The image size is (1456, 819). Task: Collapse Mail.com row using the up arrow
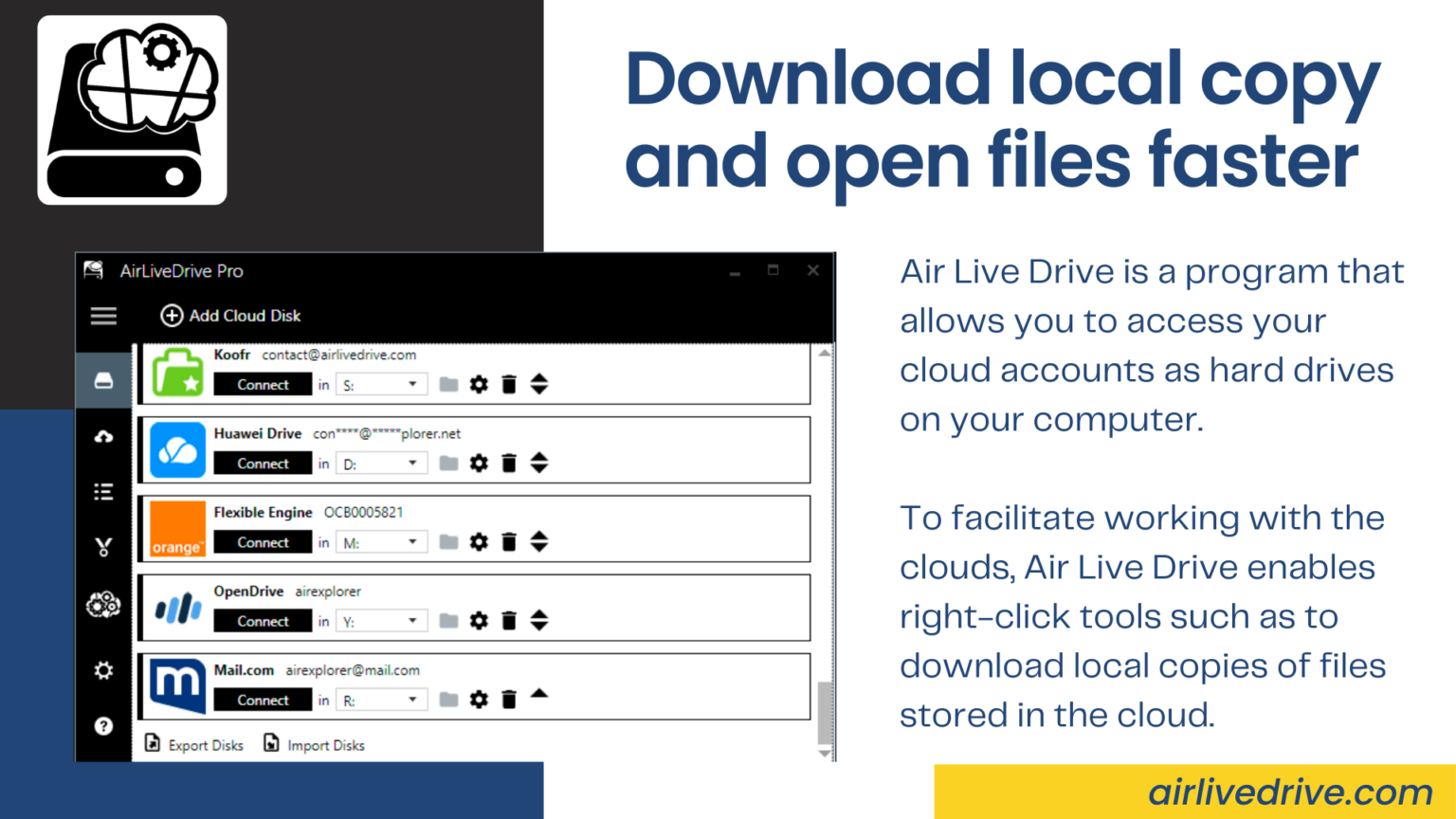pos(538,694)
